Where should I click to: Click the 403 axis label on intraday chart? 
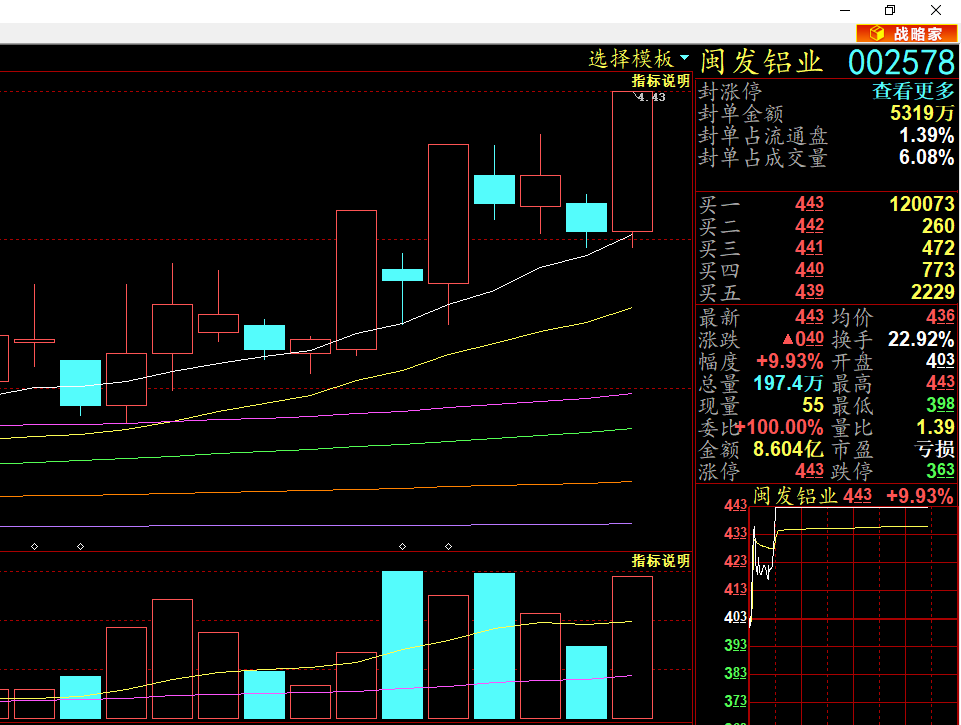pos(735,617)
